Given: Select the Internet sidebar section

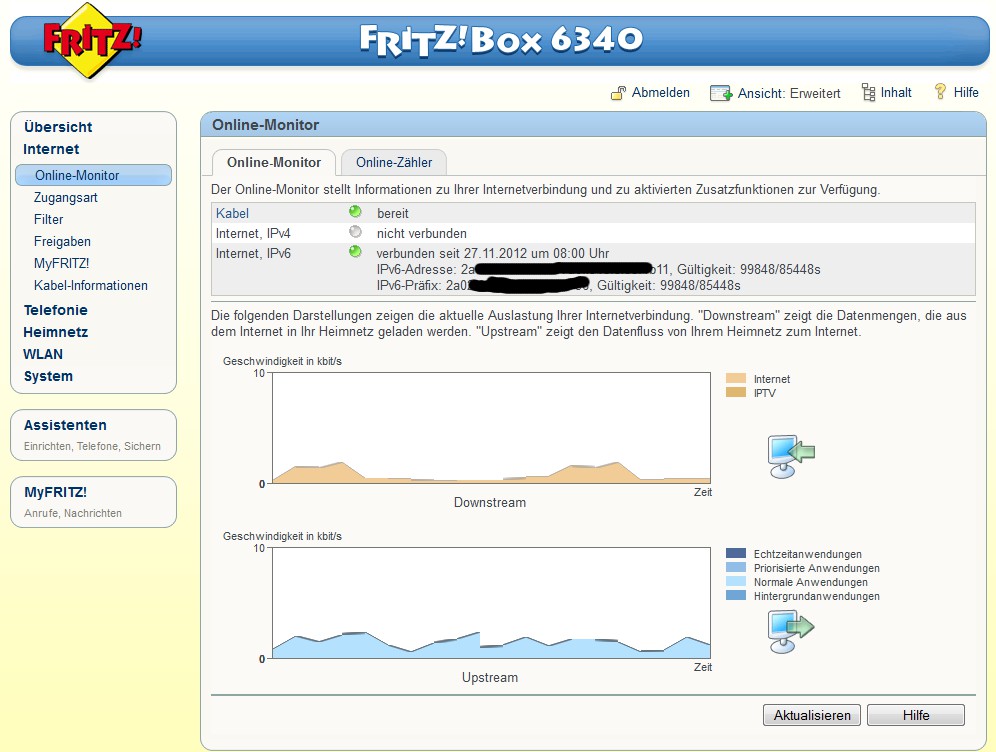Looking at the screenshot, I should point(51,149).
